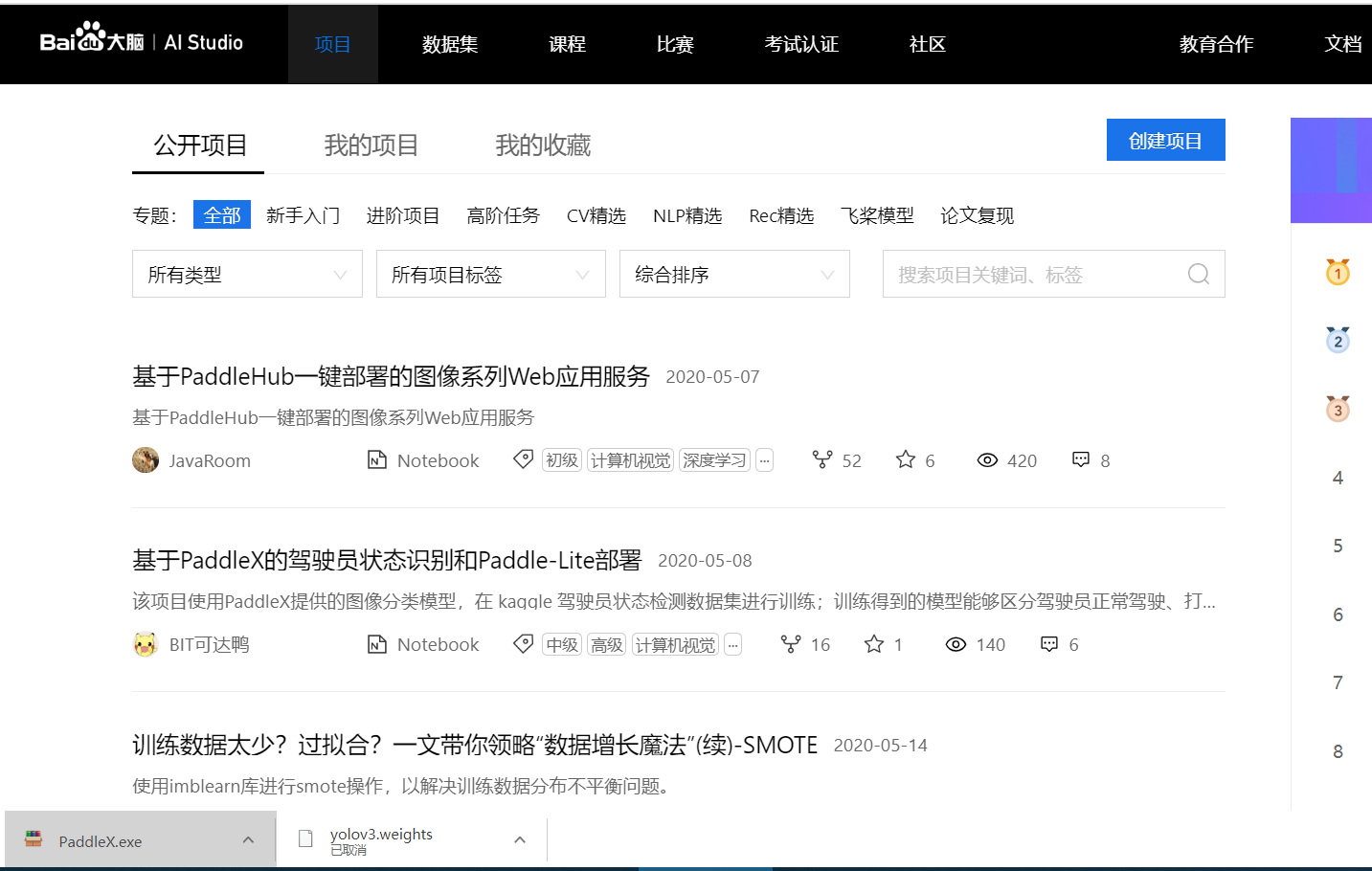Click the 深度学习 tag
This screenshot has height=871, width=1372.
714,460
